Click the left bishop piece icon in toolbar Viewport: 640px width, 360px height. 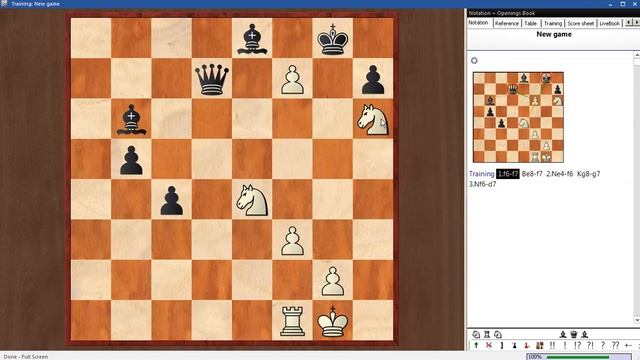[x=563, y=334]
